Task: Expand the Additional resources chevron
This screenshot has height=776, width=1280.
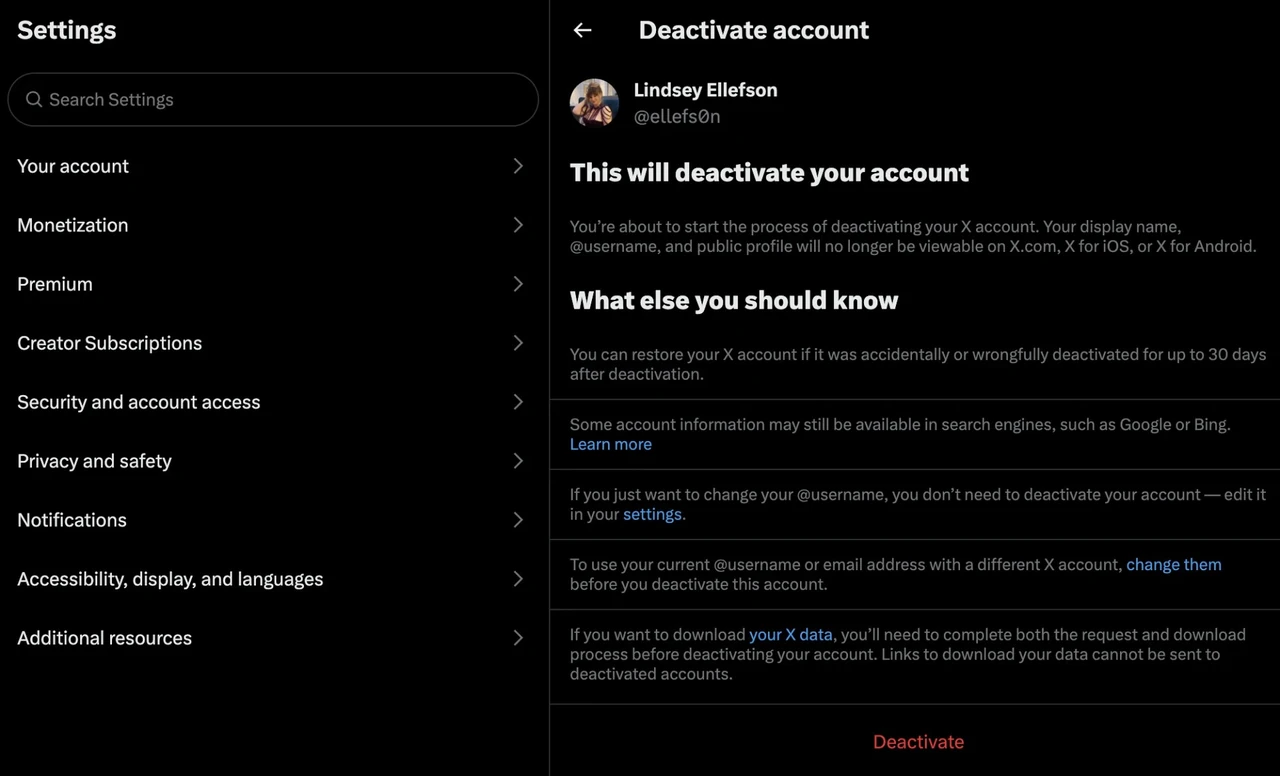Action: click(518, 638)
